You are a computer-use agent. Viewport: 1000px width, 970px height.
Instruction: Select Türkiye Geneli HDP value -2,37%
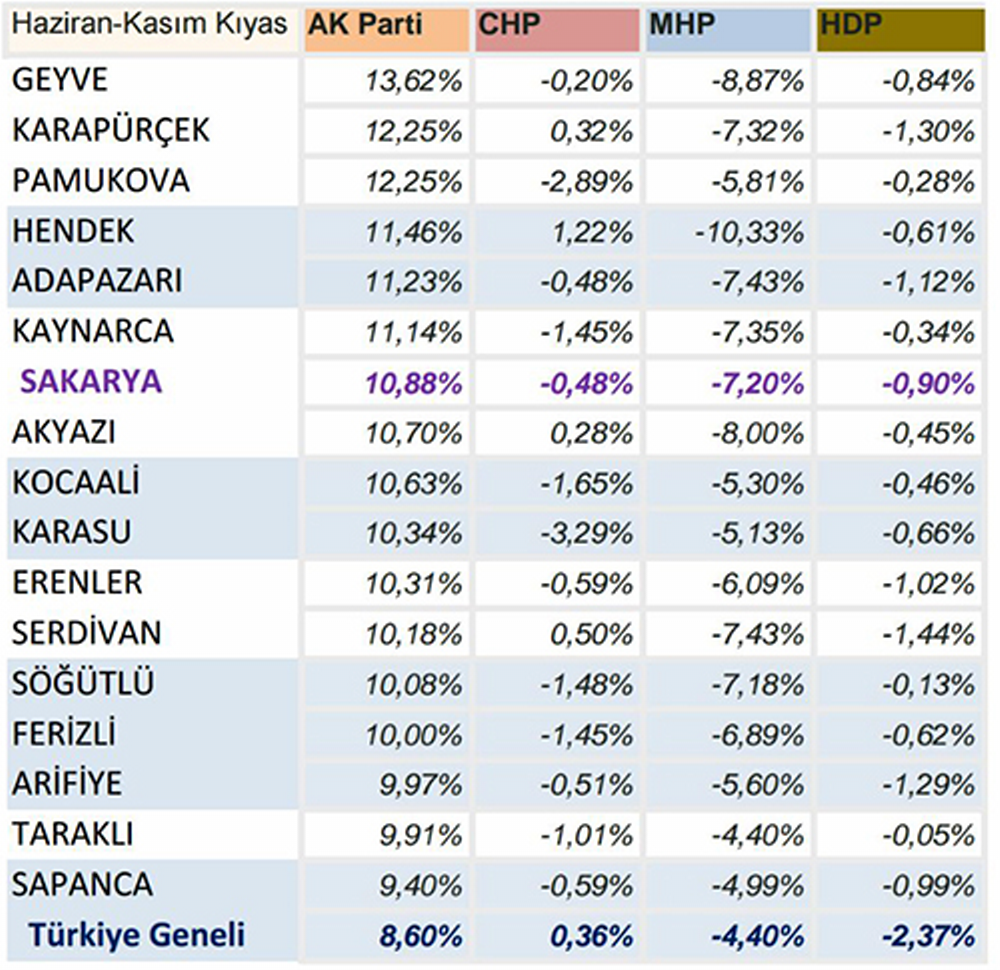click(x=930, y=936)
